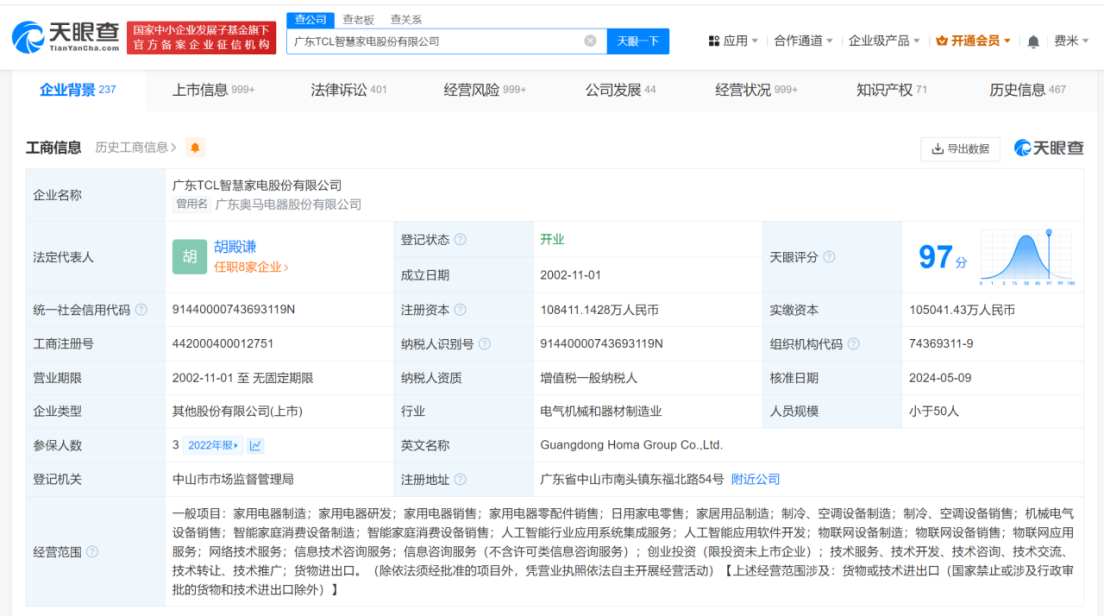Click the crown icon beside 开通会员
The height and width of the screenshot is (616, 1105).
[x=940, y=41]
